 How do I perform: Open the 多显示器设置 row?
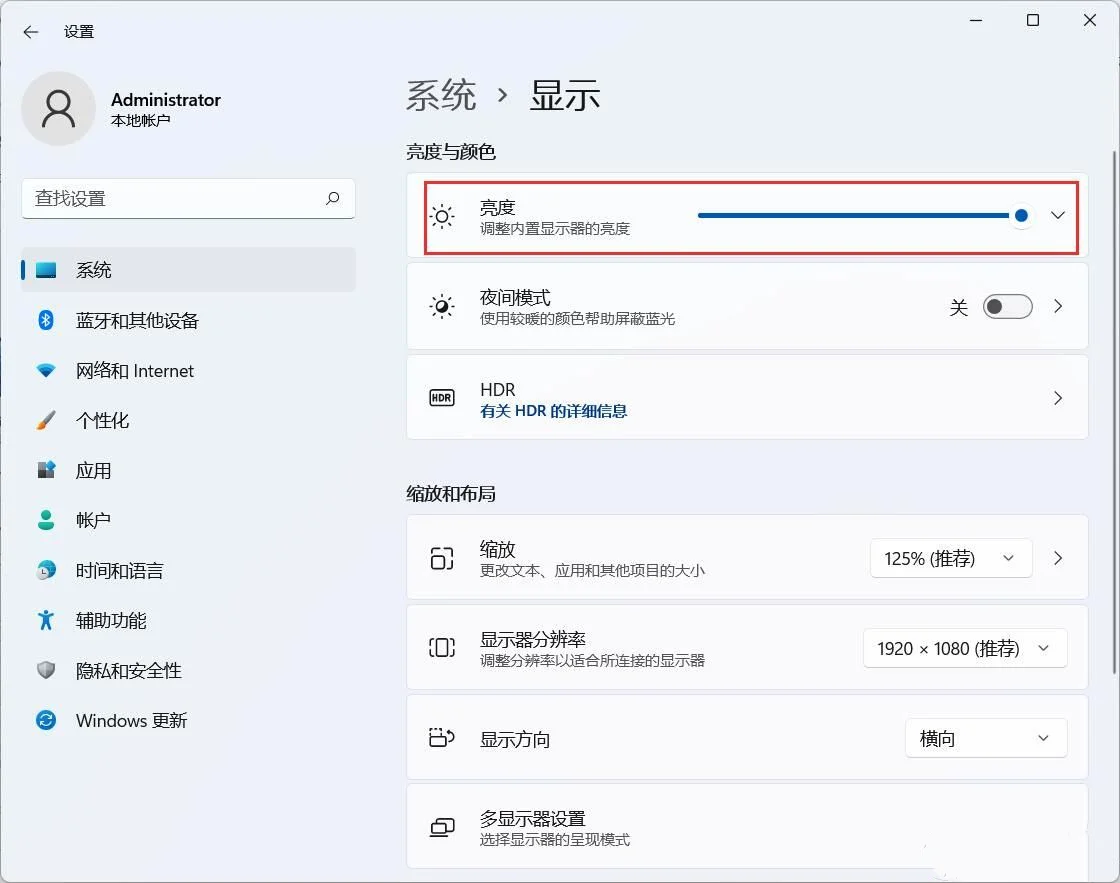point(747,827)
